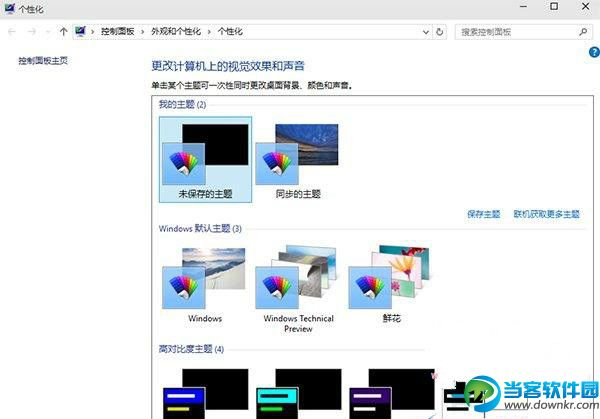Navigate to 控制面板 breadcrumb

pos(117,31)
